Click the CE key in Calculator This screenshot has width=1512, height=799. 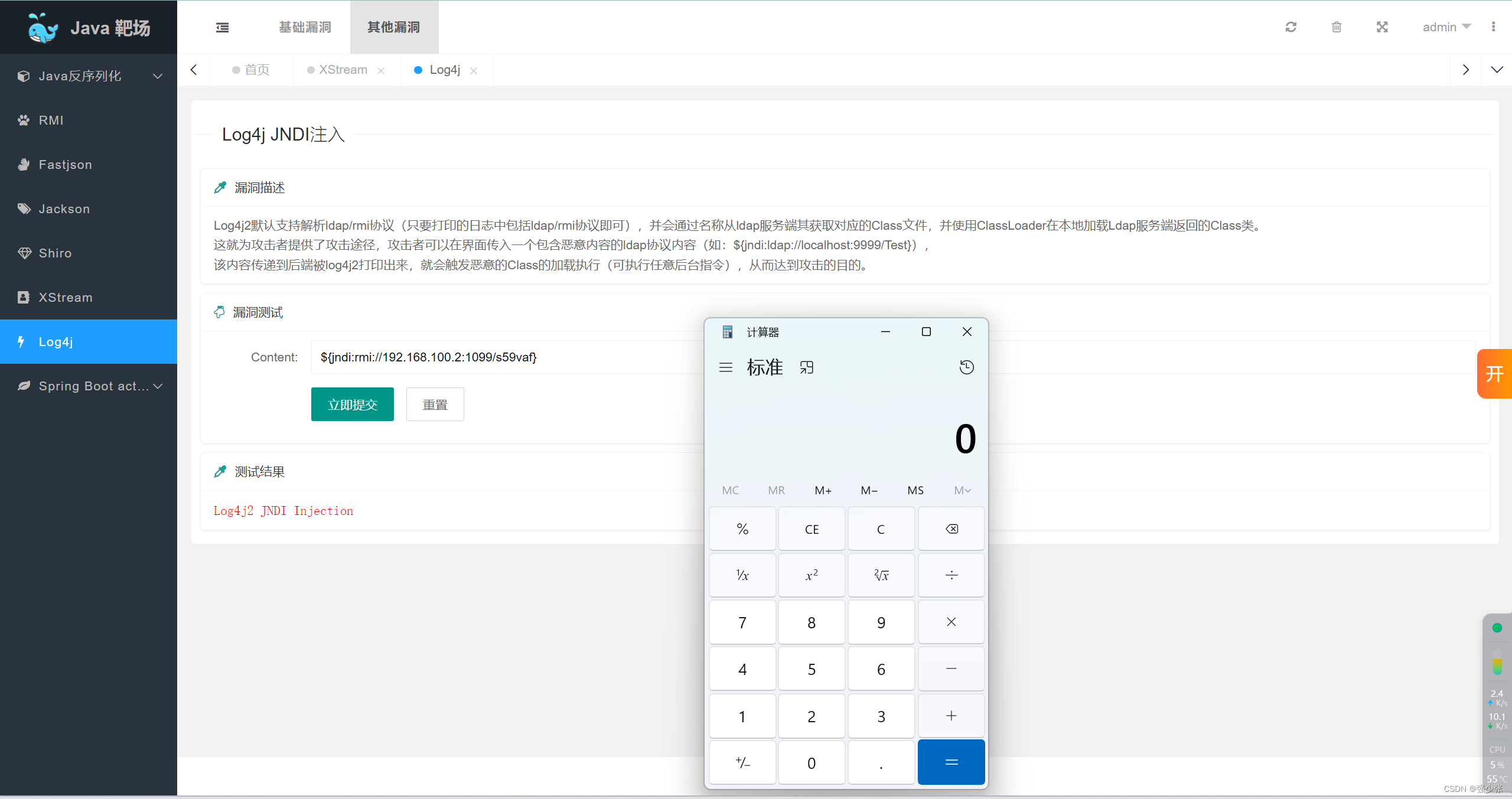point(812,529)
